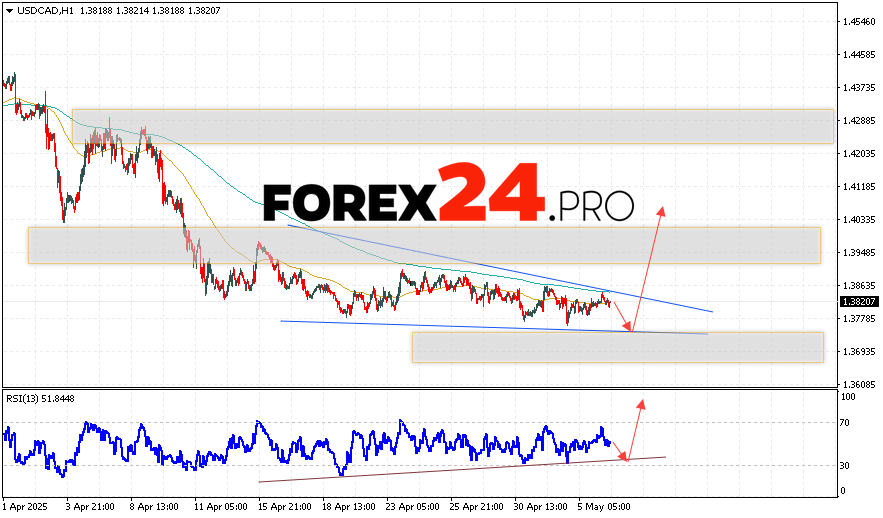The width and height of the screenshot is (883, 518).
Task: Select the RSI(13) 51.8448 indicator label
Action: (x=40, y=399)
